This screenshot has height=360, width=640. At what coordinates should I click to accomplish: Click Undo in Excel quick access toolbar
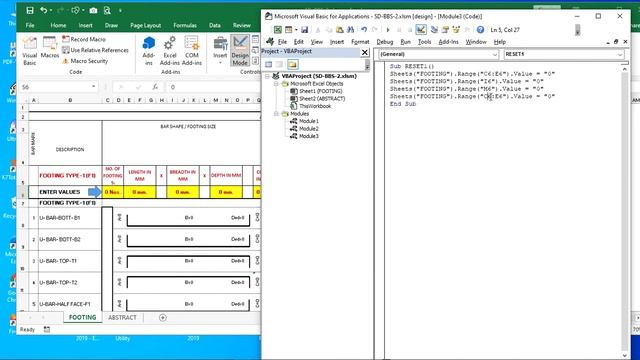43,11
